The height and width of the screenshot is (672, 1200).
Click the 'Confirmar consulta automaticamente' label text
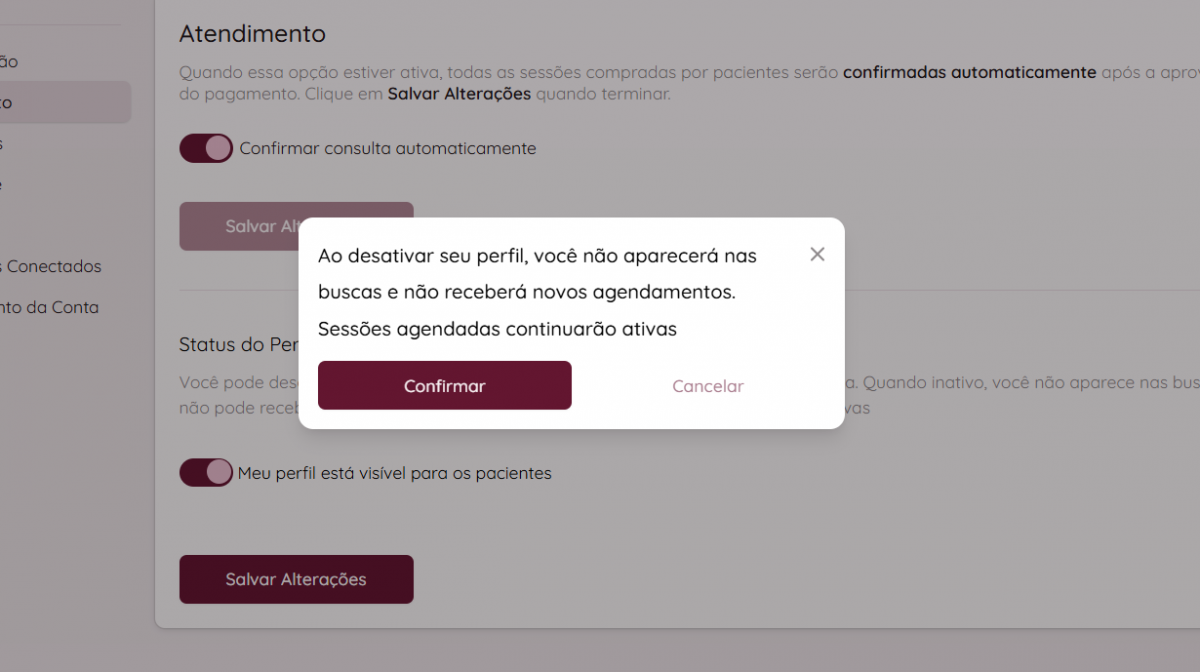388,149
